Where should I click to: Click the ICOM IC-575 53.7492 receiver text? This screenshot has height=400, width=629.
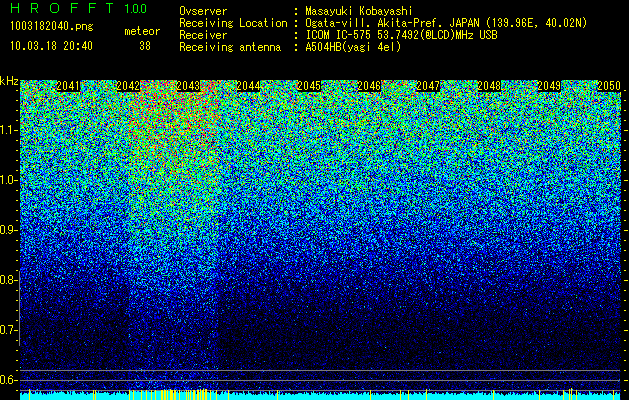coord(402,35)
